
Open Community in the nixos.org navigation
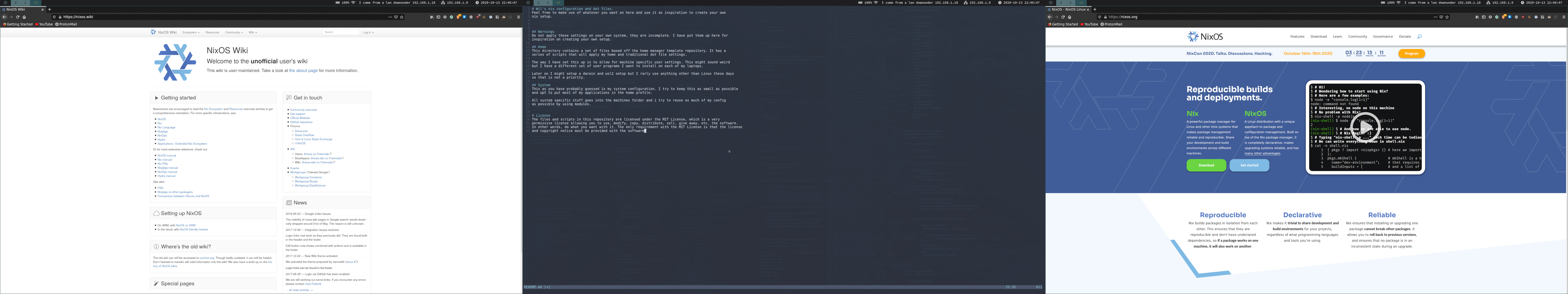[x=1357, y=36]
